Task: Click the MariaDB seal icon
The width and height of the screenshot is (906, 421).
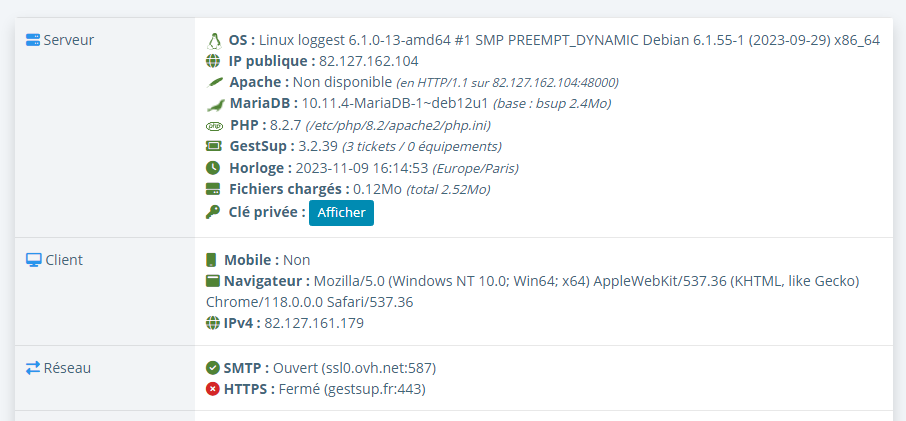Action: [x=214, y=104]
